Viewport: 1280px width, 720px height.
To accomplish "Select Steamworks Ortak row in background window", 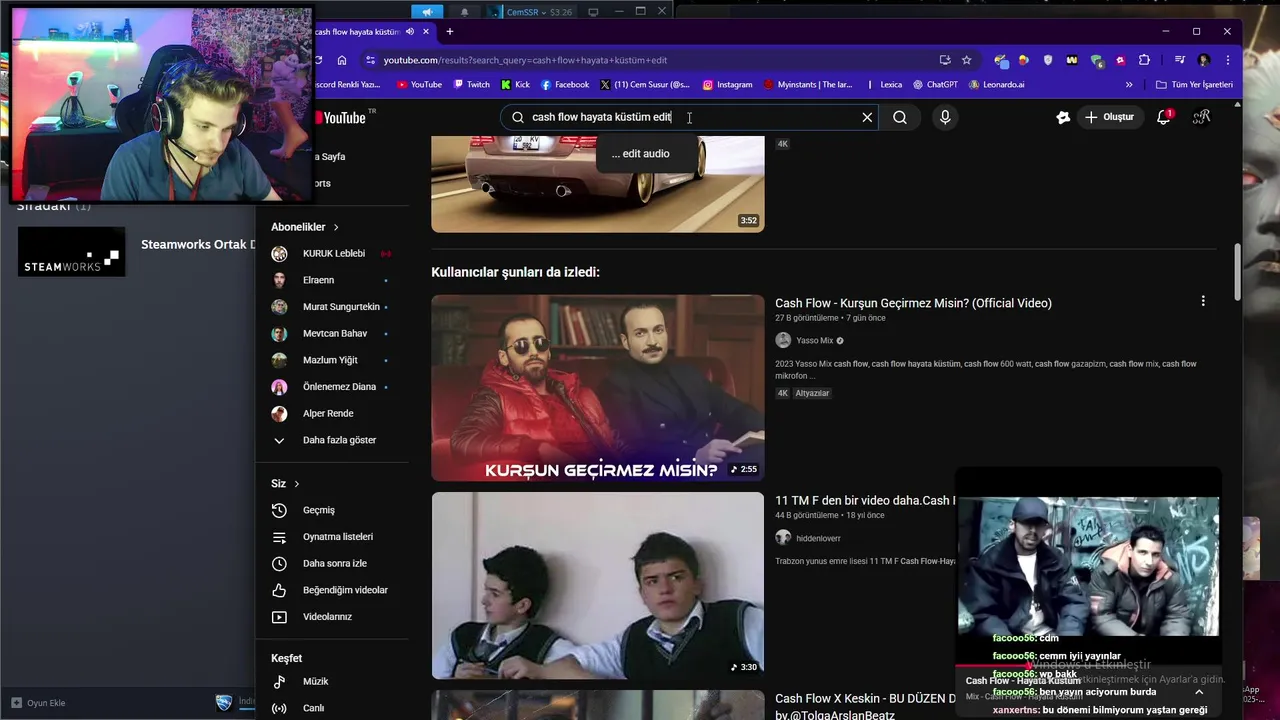I will pyautogui.click(x=136, y=251).
